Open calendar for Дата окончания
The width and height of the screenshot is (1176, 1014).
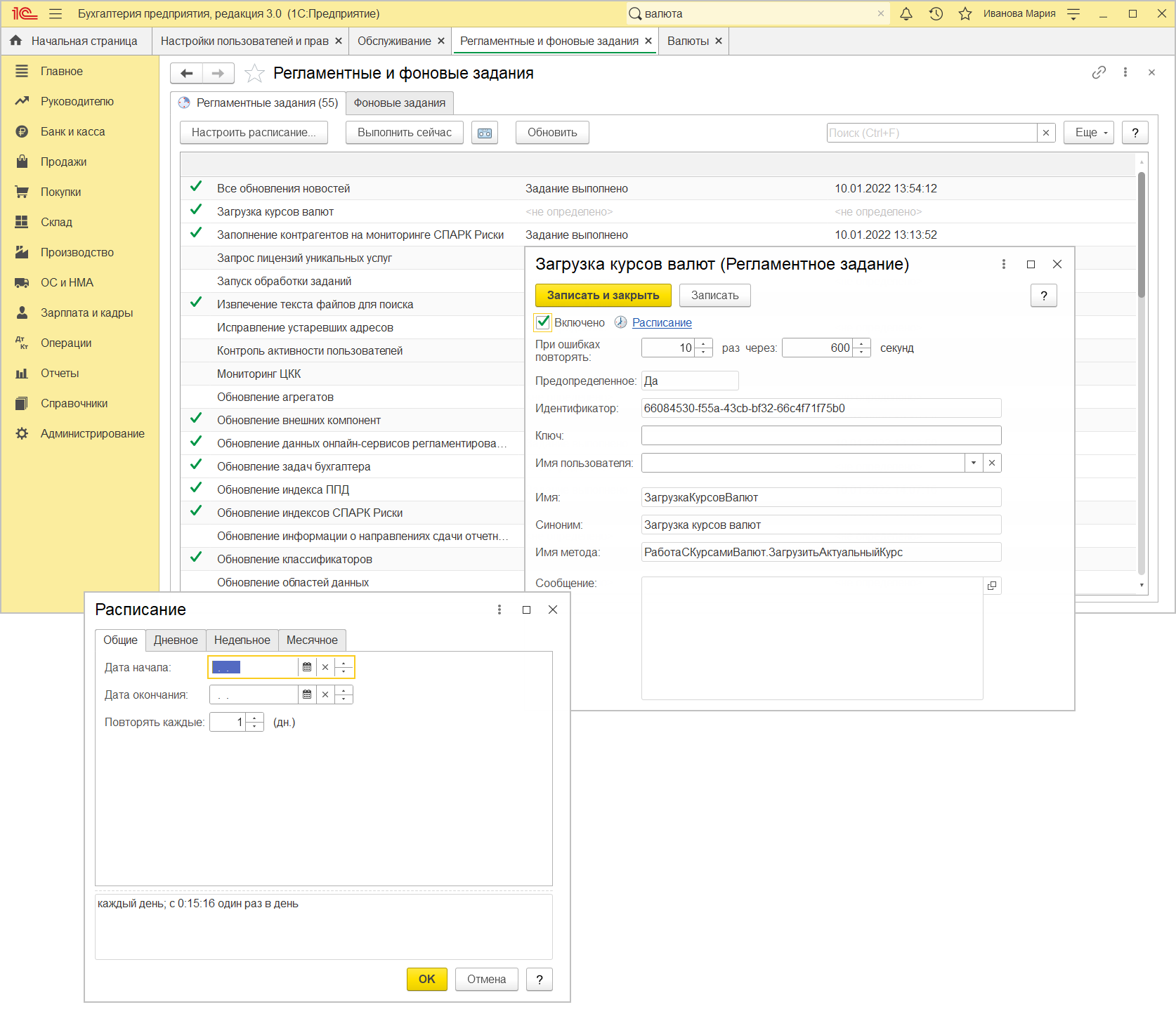[x=307, y=694]
